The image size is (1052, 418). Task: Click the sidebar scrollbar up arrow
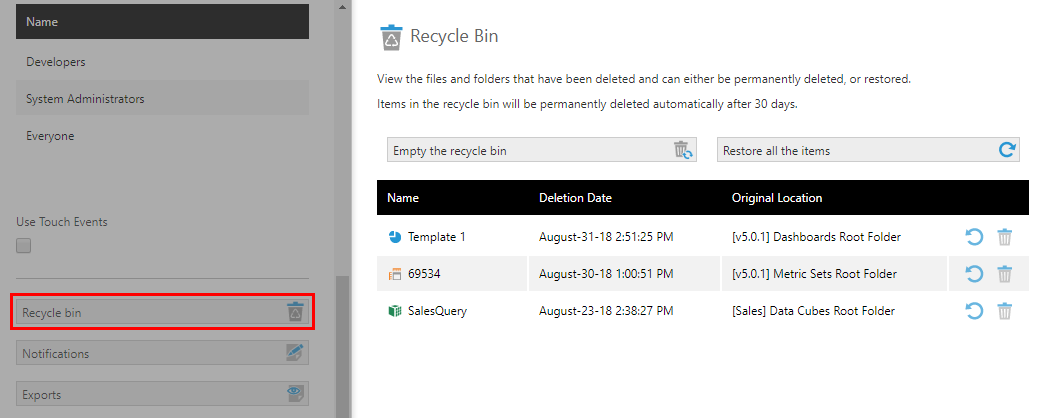[x=342, y=7]
